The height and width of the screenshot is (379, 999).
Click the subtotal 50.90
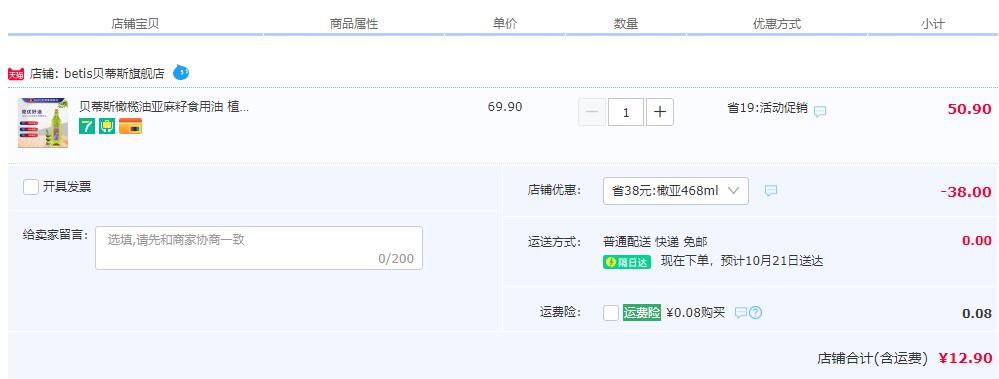[970, 109]
